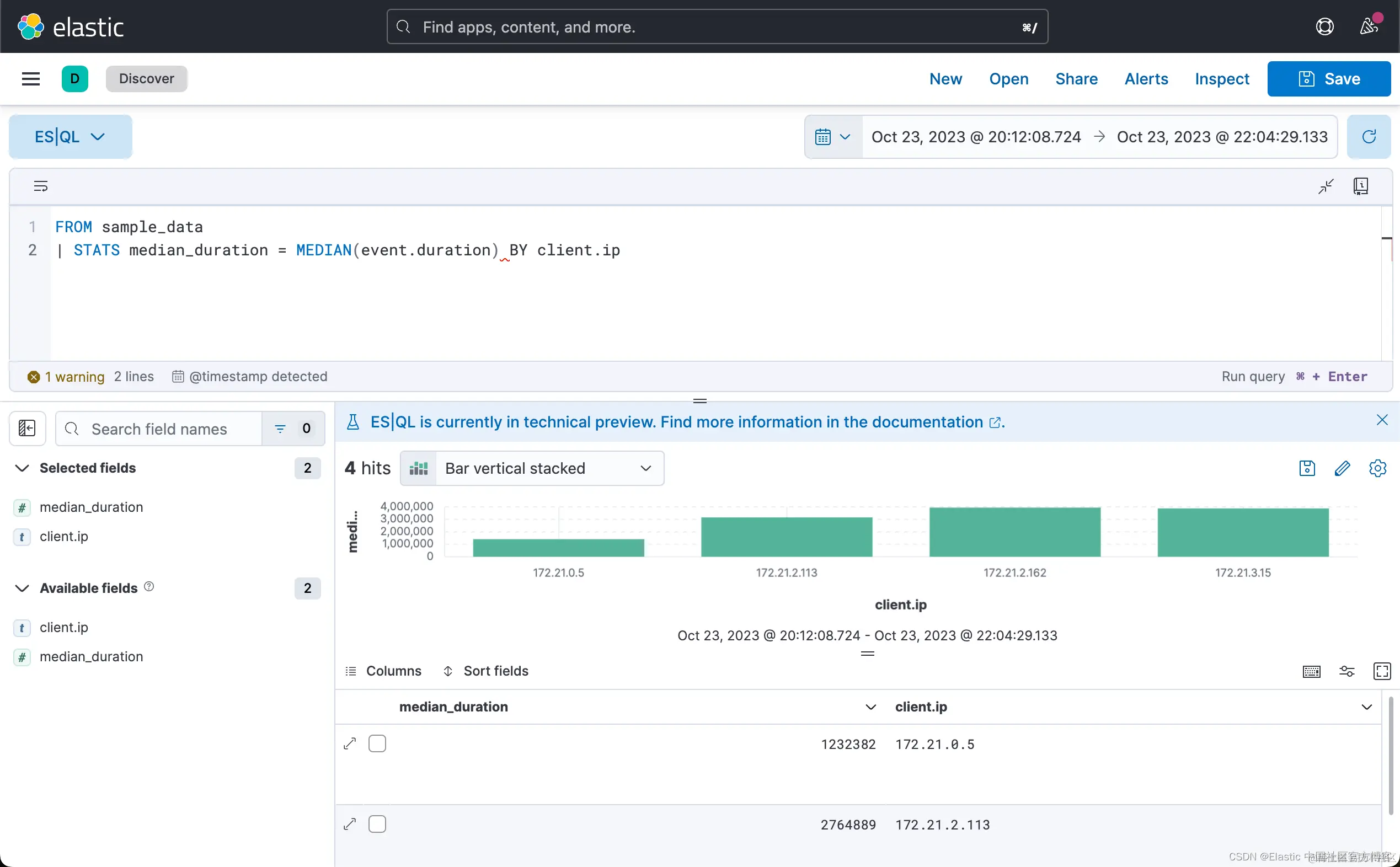The image size is (1400, 867).
Task: Click the results table vertical scrollbar
Action: (1390, 757)
